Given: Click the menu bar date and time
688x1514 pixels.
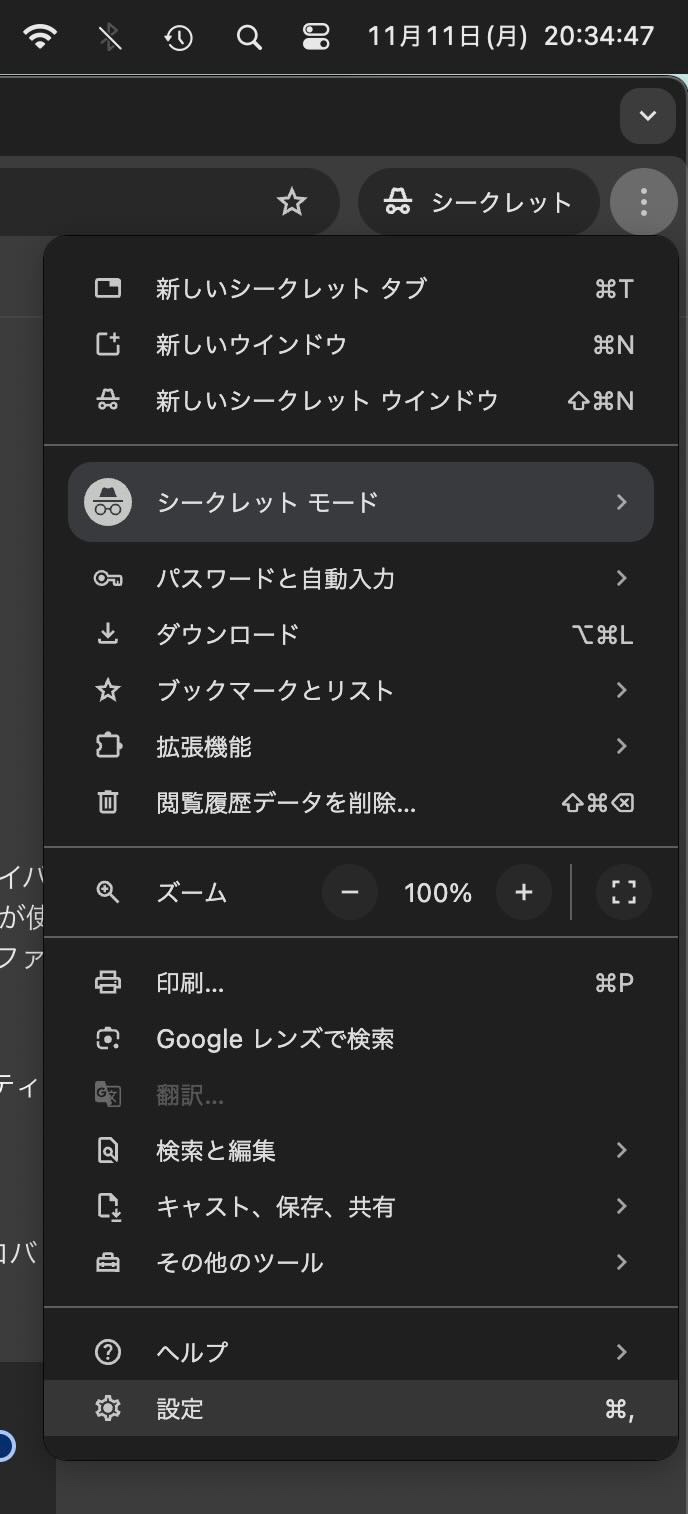Looking at the screenshot, I should (510, 38).
